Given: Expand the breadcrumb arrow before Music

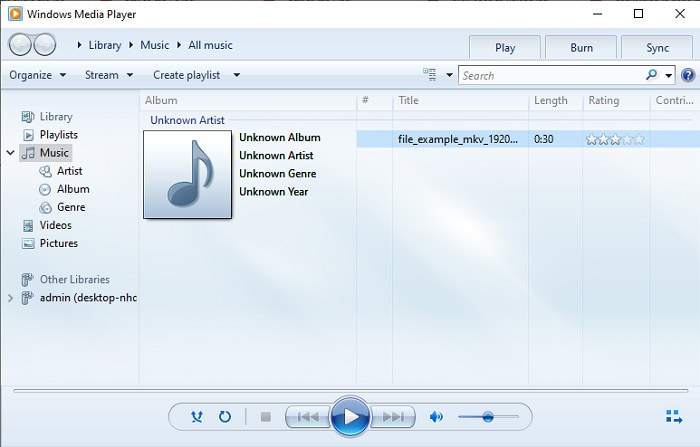Looking at the screenshot, I should pyautogui.click(x=131, y=45).
